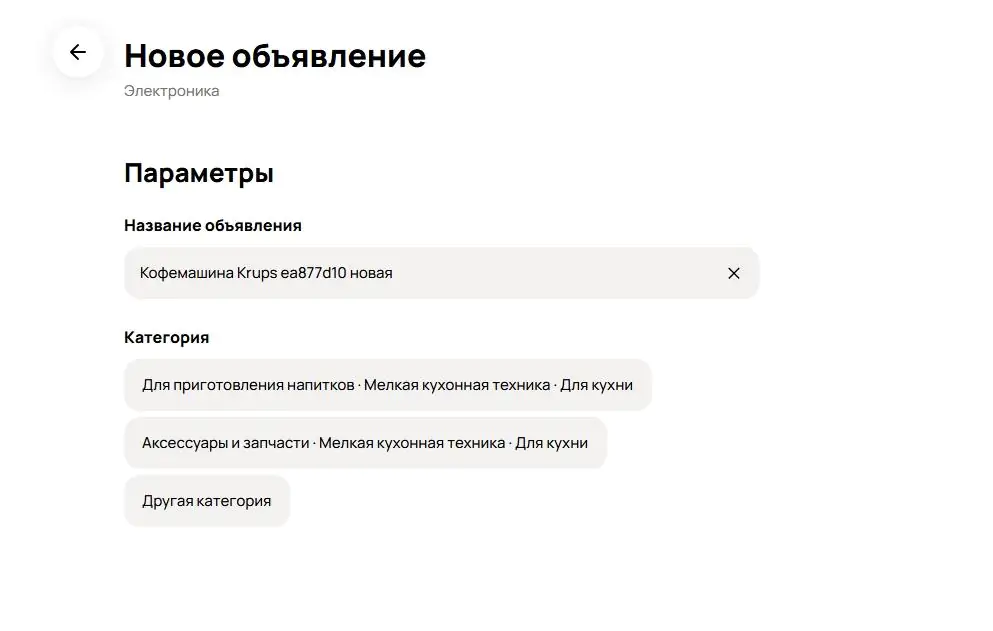Click the 'Параметры' section heading
Screen dimensions: 993x631
199,173
